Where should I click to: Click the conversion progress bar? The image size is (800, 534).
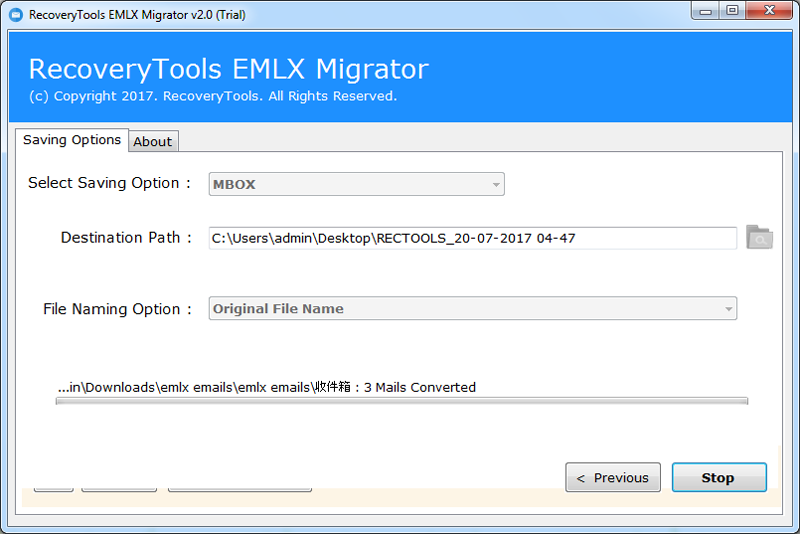pyautogui.click(x=402, y=401)
